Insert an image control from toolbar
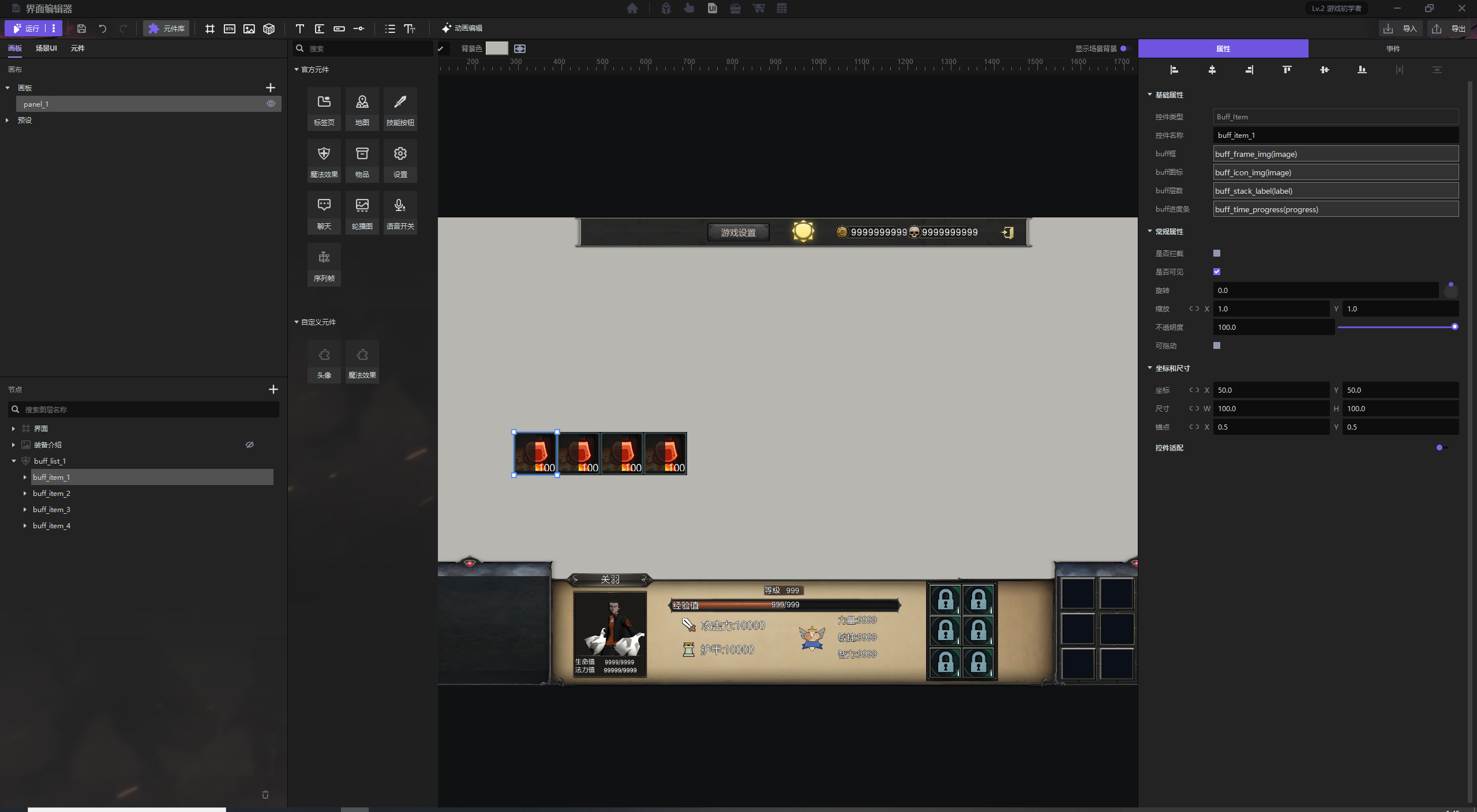This screenshot has width=1477, height=812. (x=249, y=28)
